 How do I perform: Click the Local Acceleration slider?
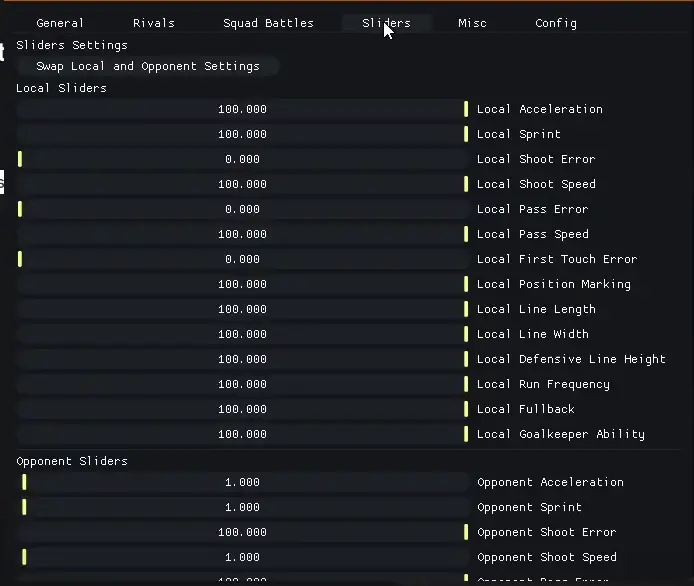click(x=243, y=109)
